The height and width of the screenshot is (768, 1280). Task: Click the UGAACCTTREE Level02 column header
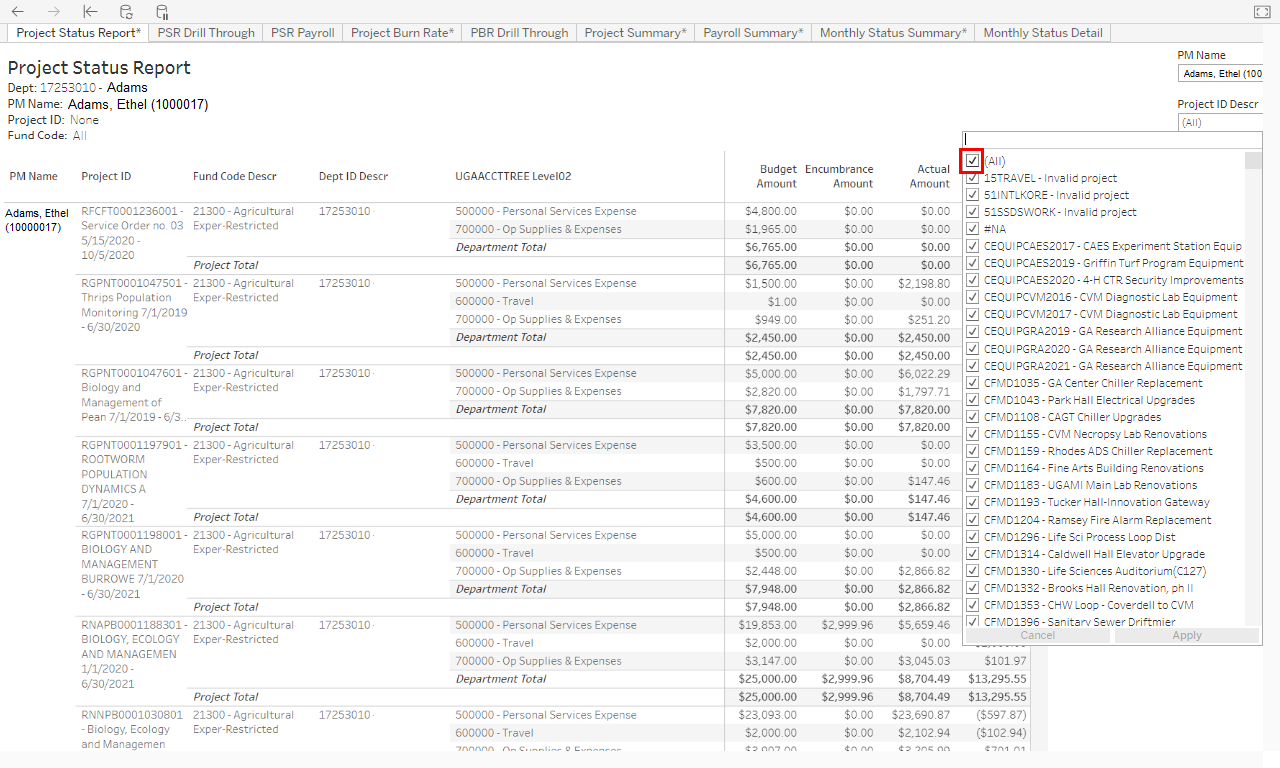(x=513, y=177)
